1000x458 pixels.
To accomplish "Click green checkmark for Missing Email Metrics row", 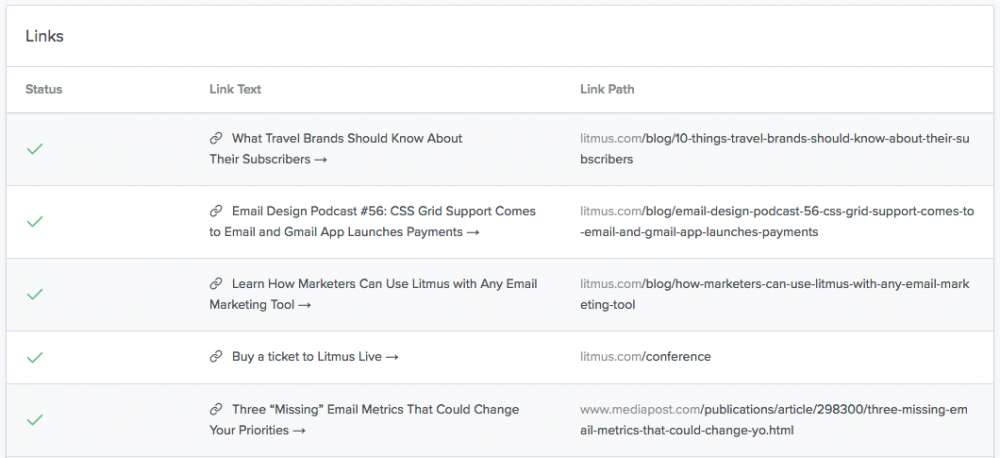I will 35,420.
